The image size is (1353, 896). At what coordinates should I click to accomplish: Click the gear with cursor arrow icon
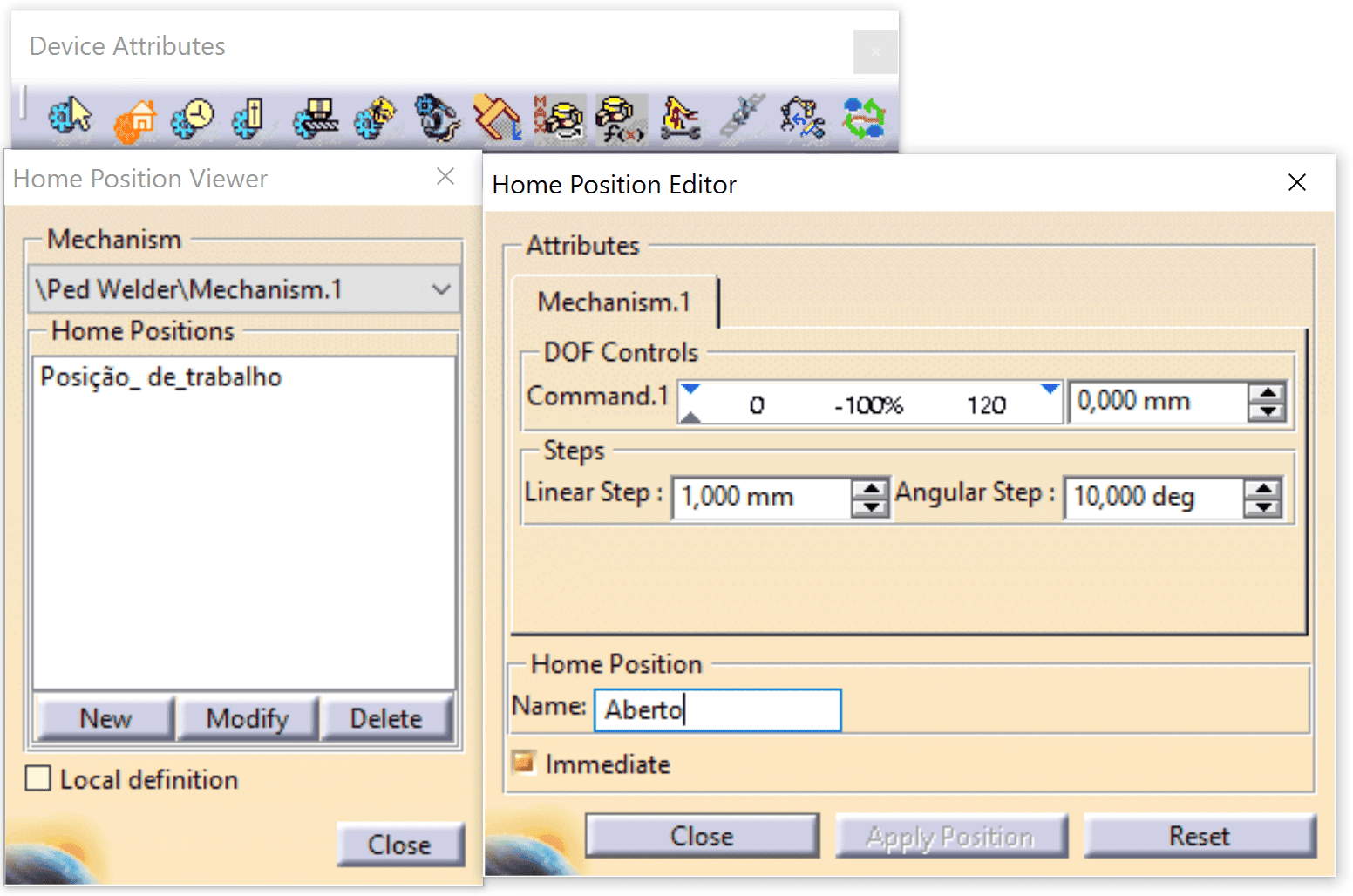(70, 117)
